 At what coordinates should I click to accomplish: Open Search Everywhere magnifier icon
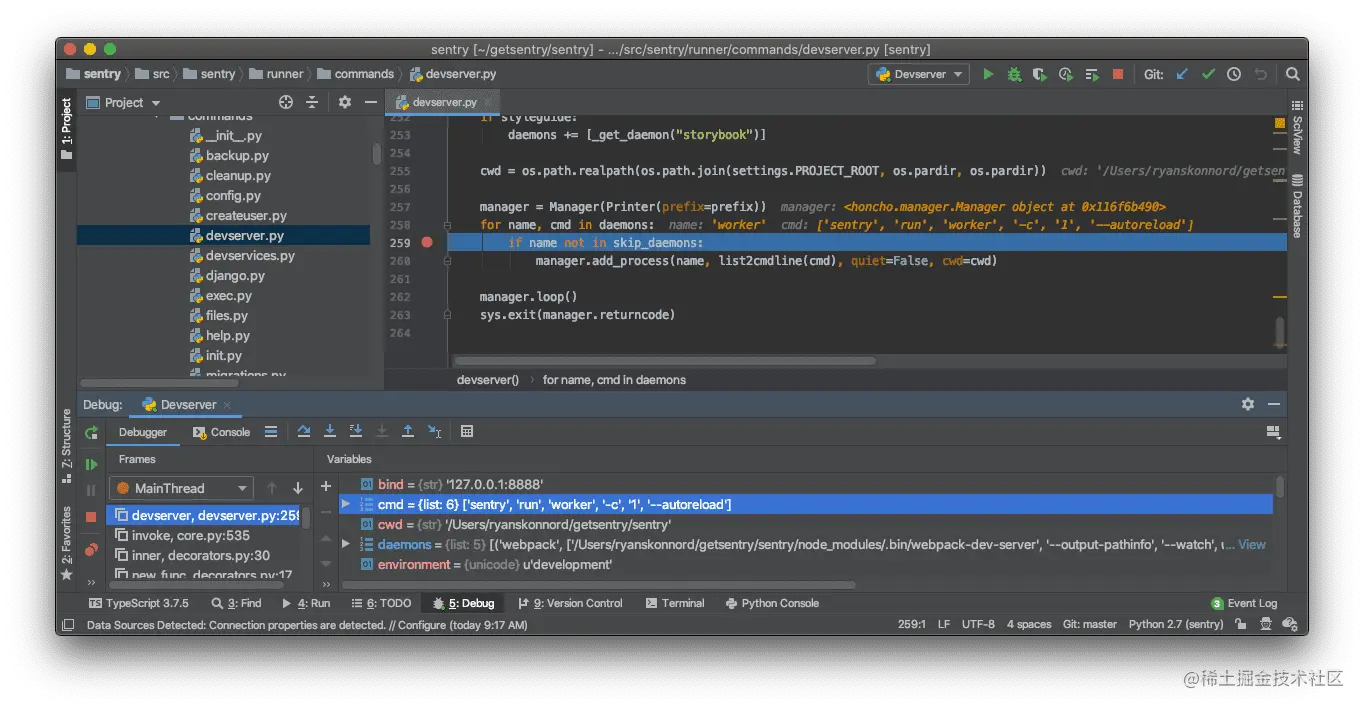[x=1293, y=74]
